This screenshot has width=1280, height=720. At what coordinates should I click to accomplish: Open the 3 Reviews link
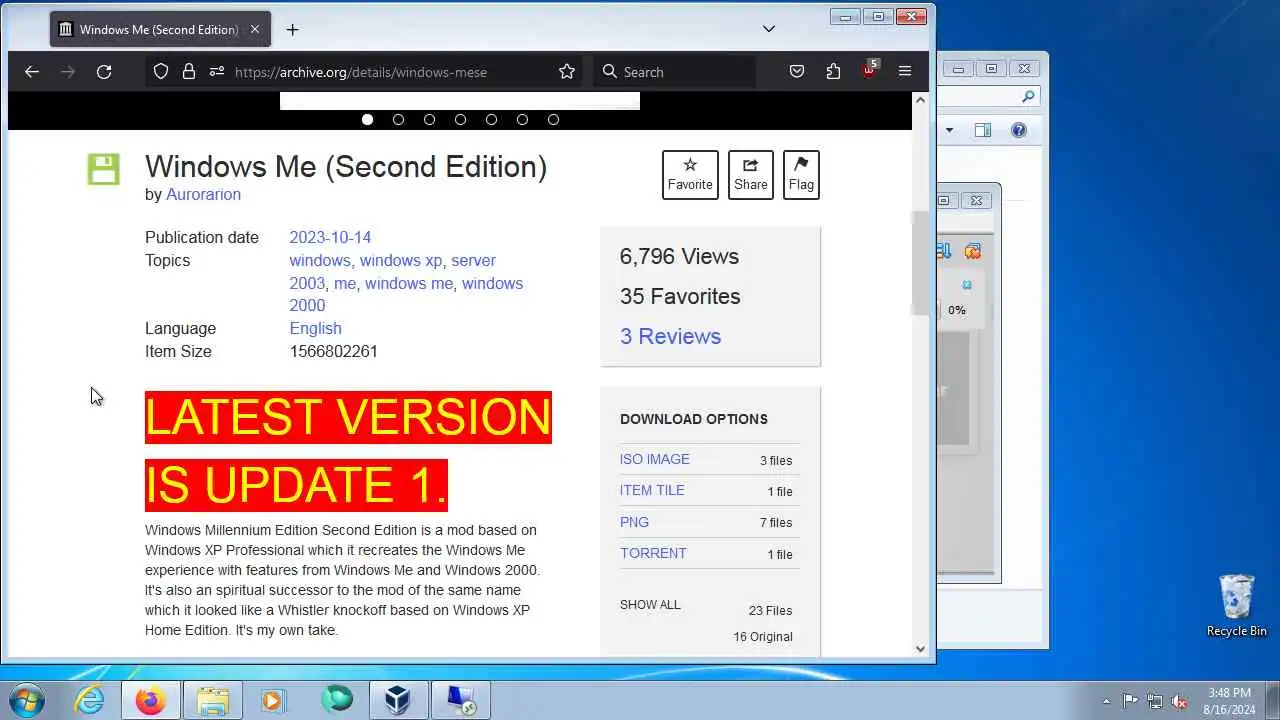pyautogui.click(x=670, y=336)
